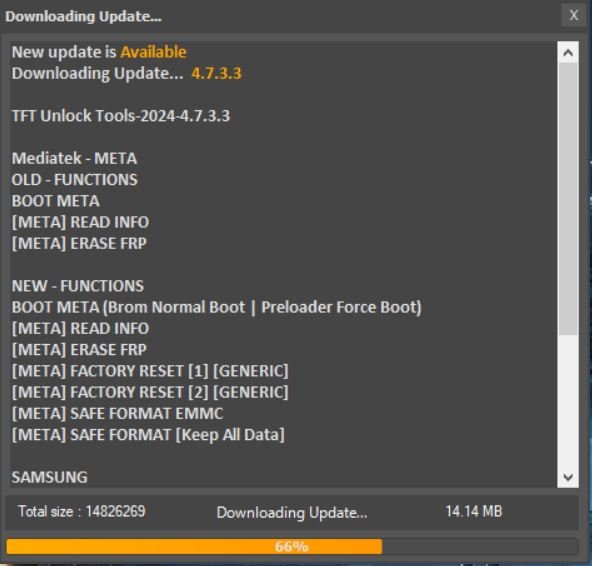Click 'Total size : 14826269' status text
Viewport: 592px width, 566px height.
[x=82, y=511]
